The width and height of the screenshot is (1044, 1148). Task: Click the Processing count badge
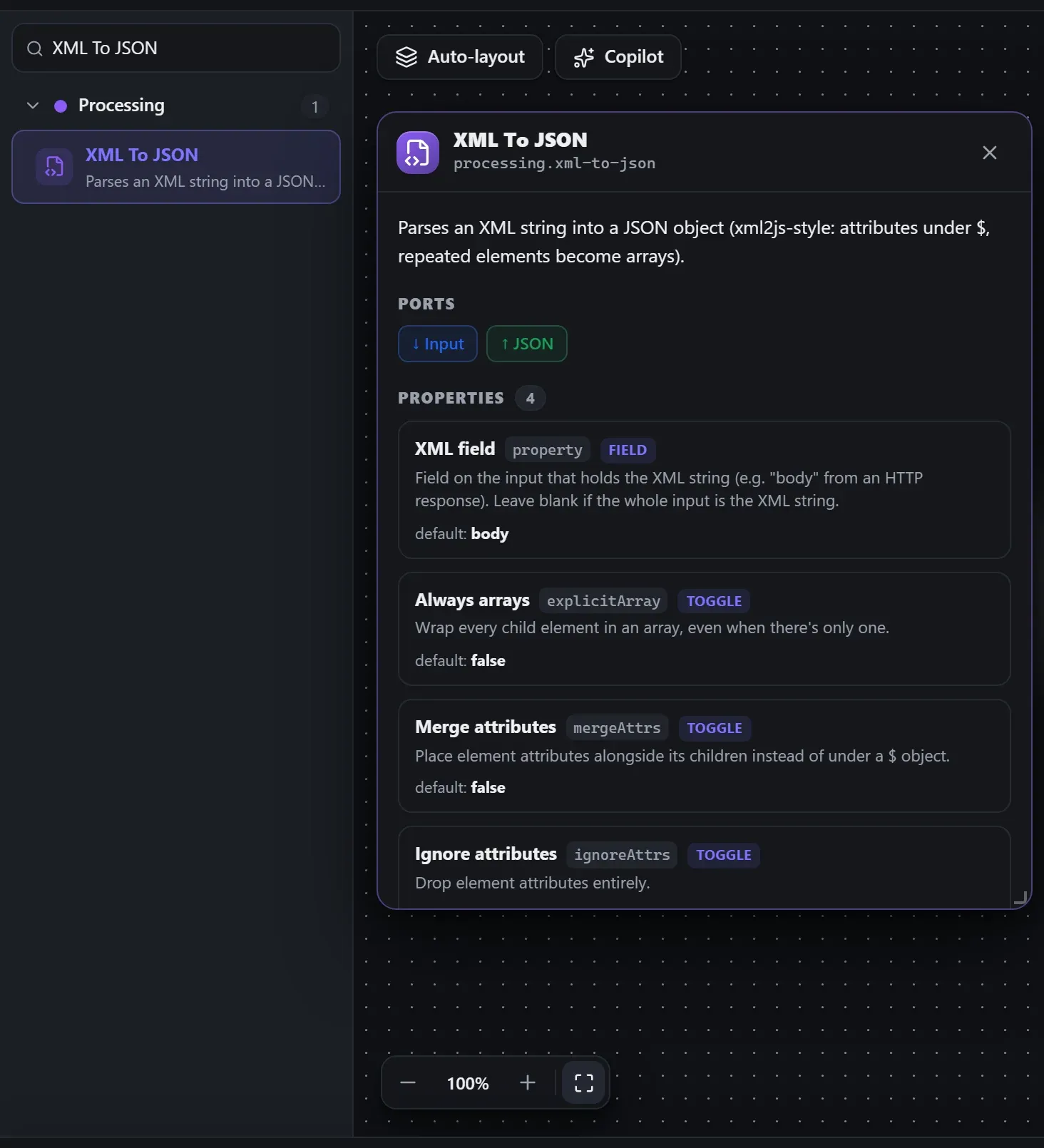pyautogui.click(x=314, y=107)
